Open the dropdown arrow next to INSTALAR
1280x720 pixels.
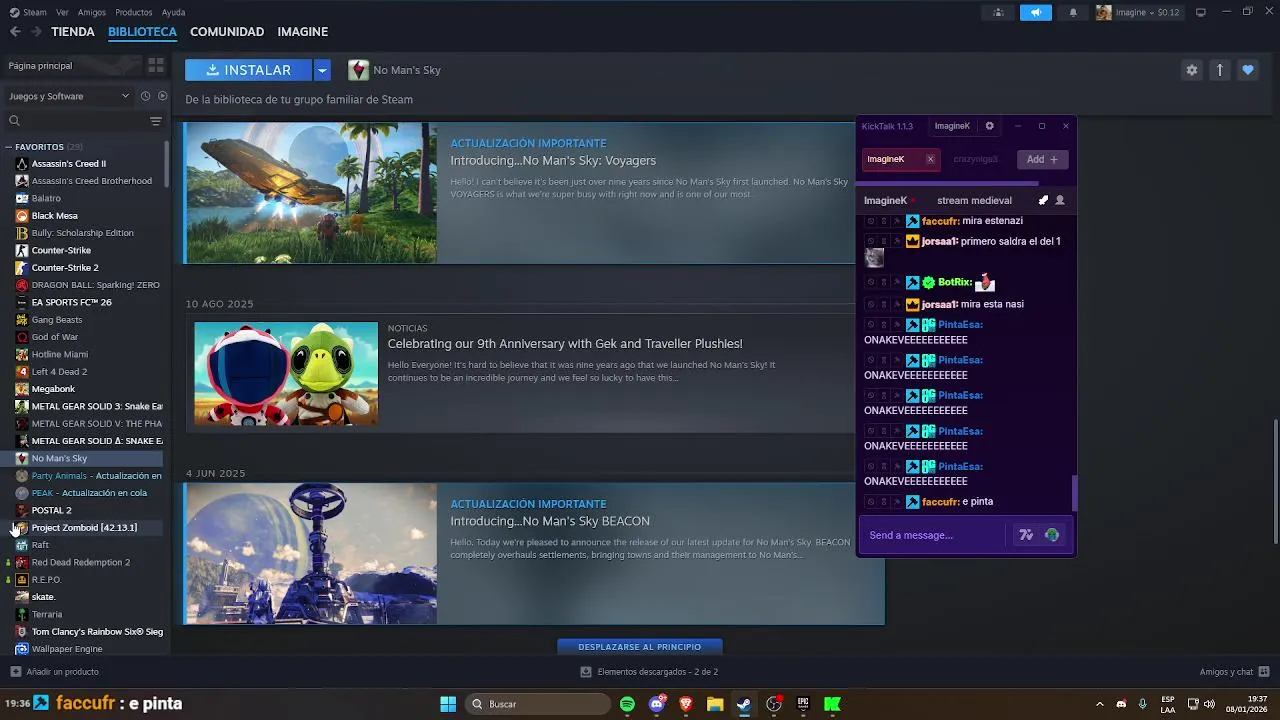pos(322,70)
